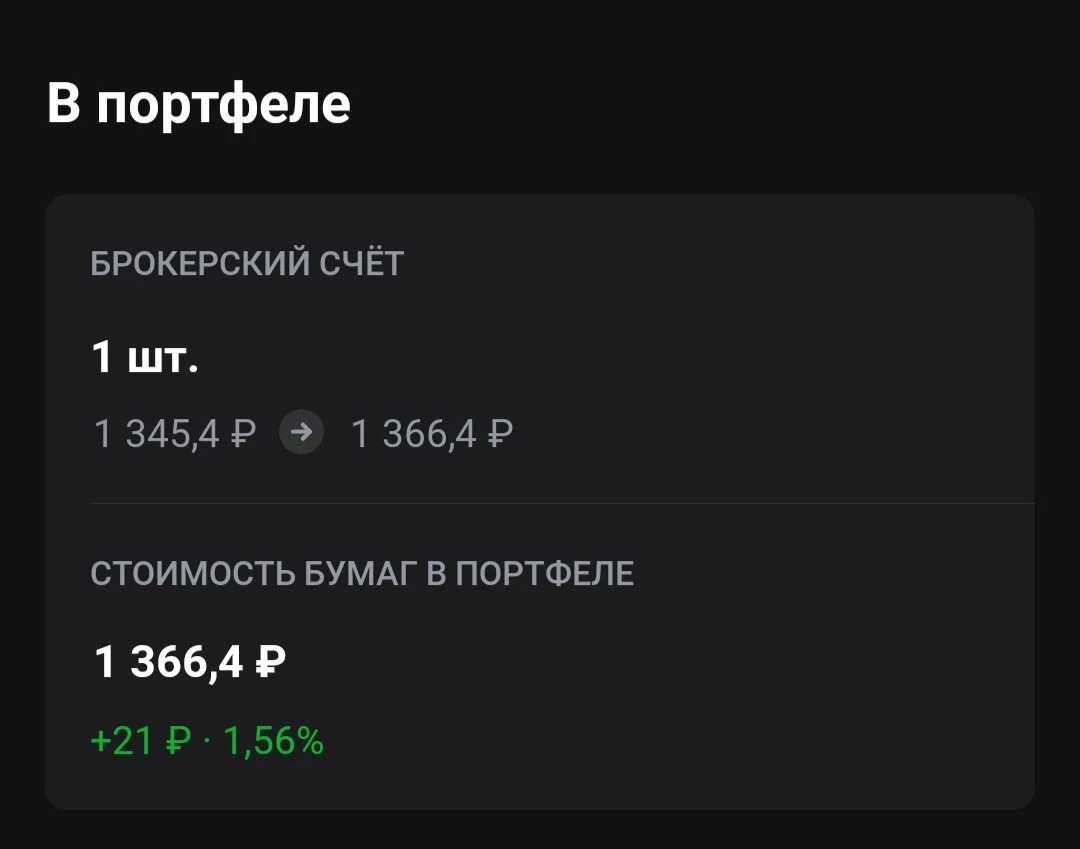Tap the ruble sign after grey 1 366,4
1080x849 pixels.
[499, 434]
